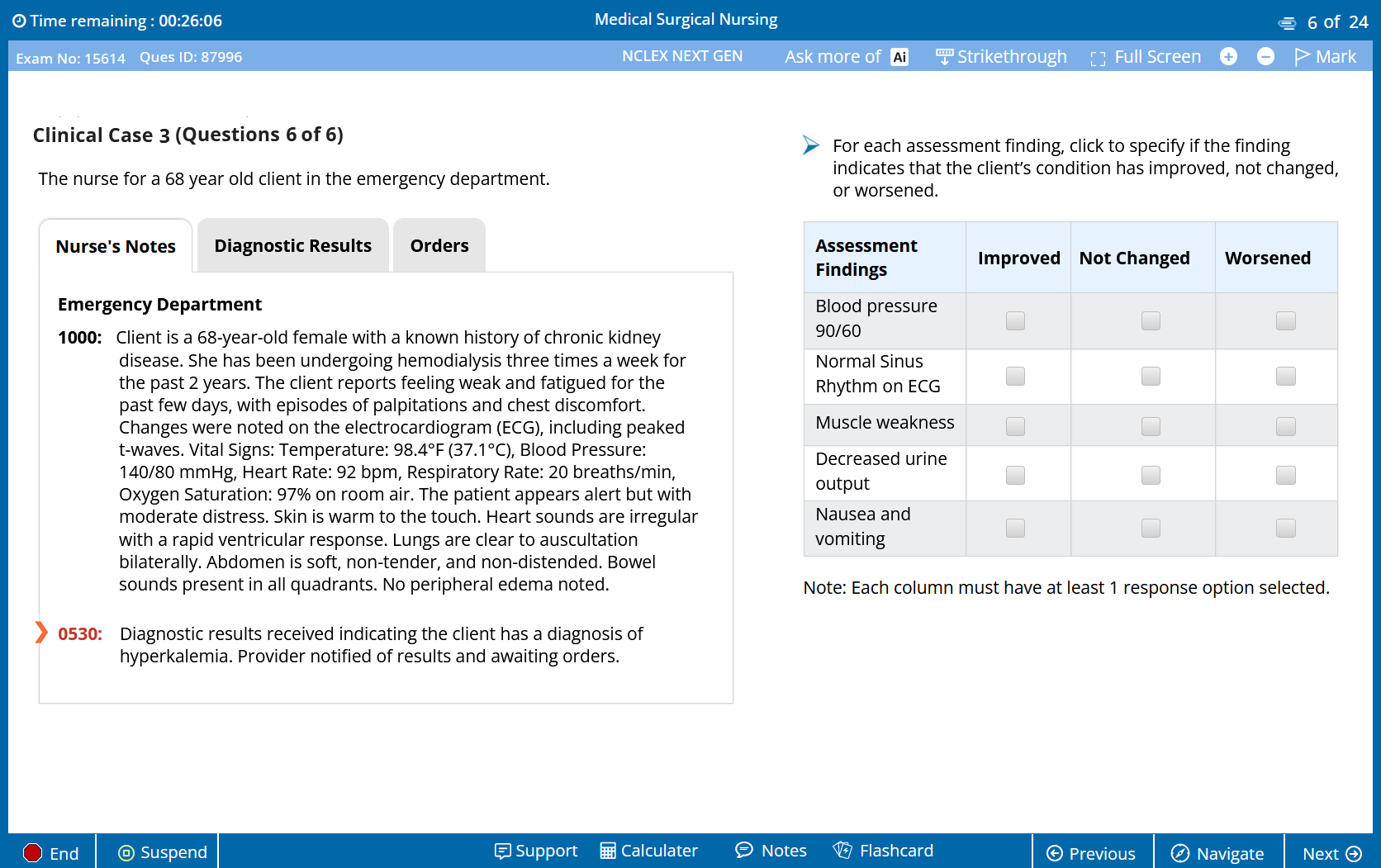
Task: Click the 0530 time entry label
Action: pyautogui.click(x=80, y=634)
